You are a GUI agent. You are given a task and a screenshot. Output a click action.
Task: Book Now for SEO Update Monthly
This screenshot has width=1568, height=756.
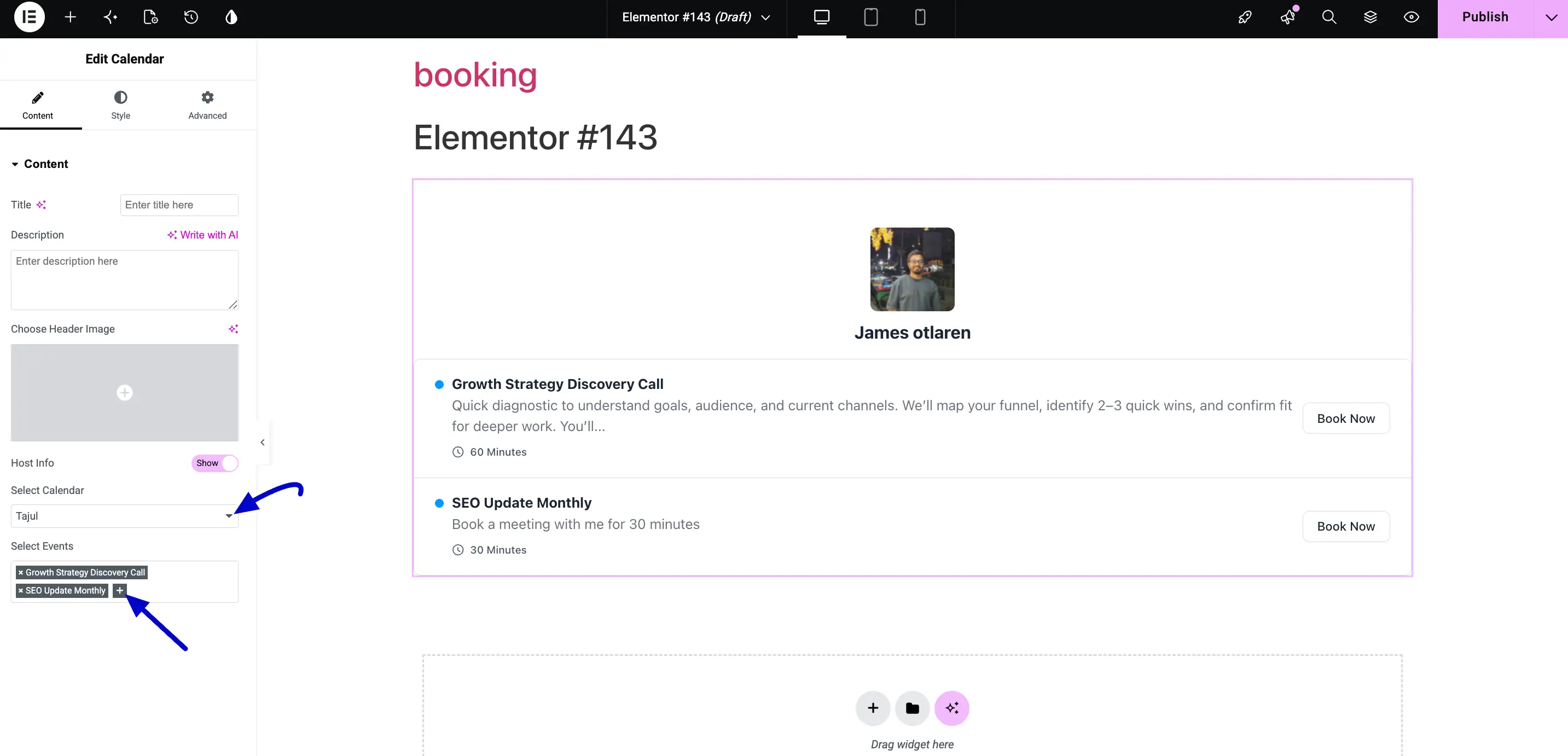click(x=1346, y=527)
